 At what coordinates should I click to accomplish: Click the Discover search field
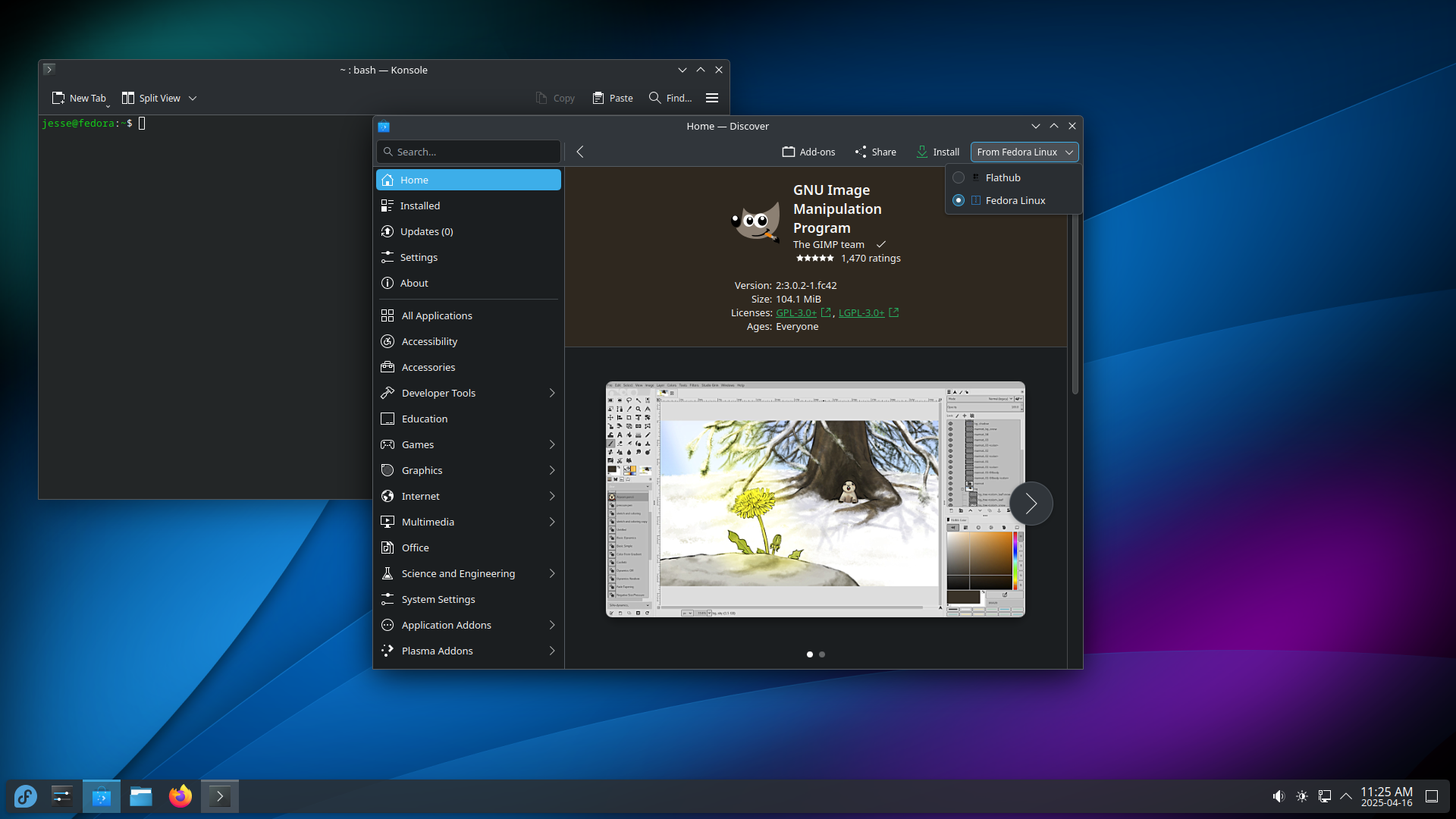click(x=469, y=152)
